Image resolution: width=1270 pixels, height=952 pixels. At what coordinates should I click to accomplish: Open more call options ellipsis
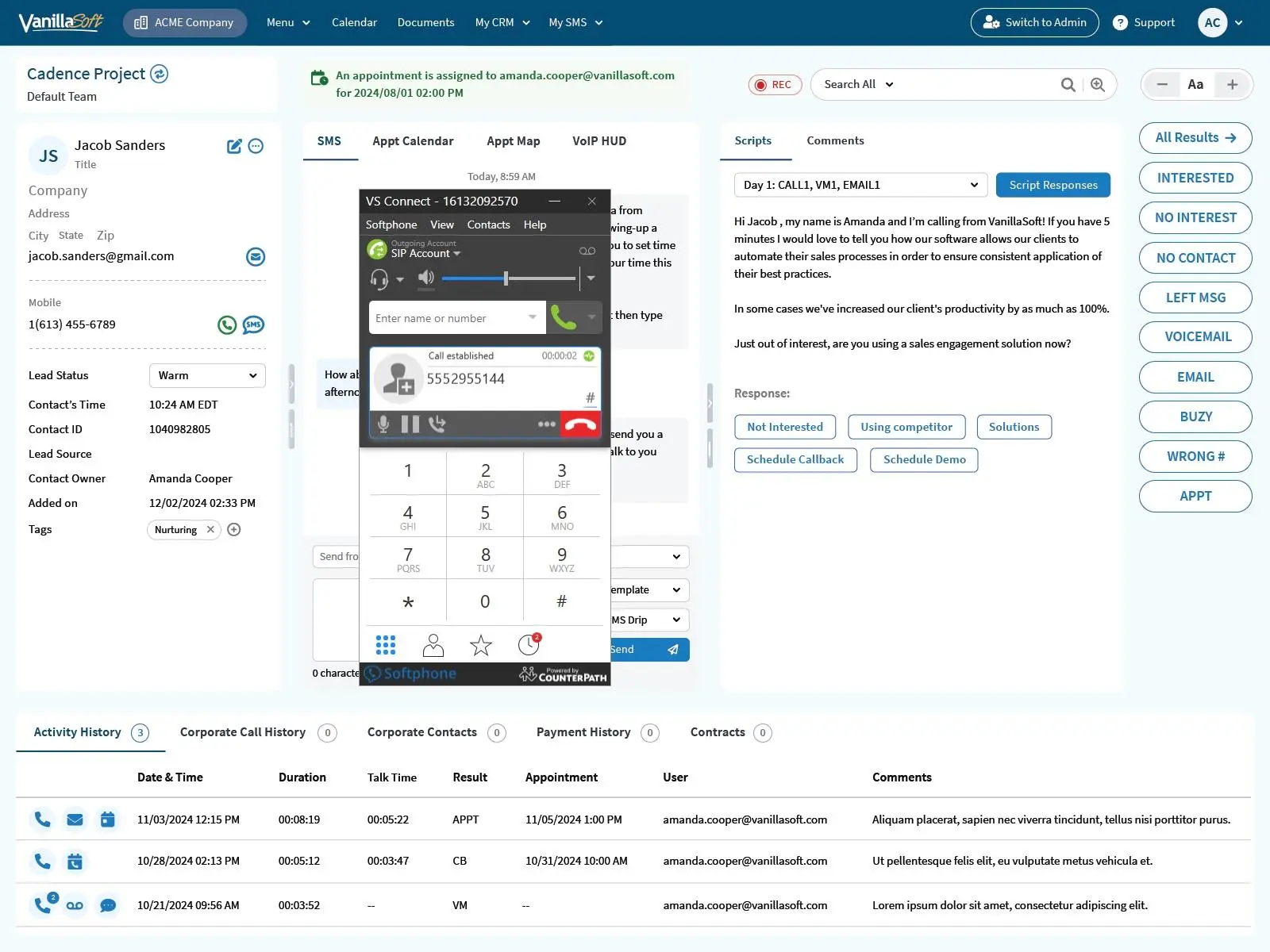[x=547, y=424]
